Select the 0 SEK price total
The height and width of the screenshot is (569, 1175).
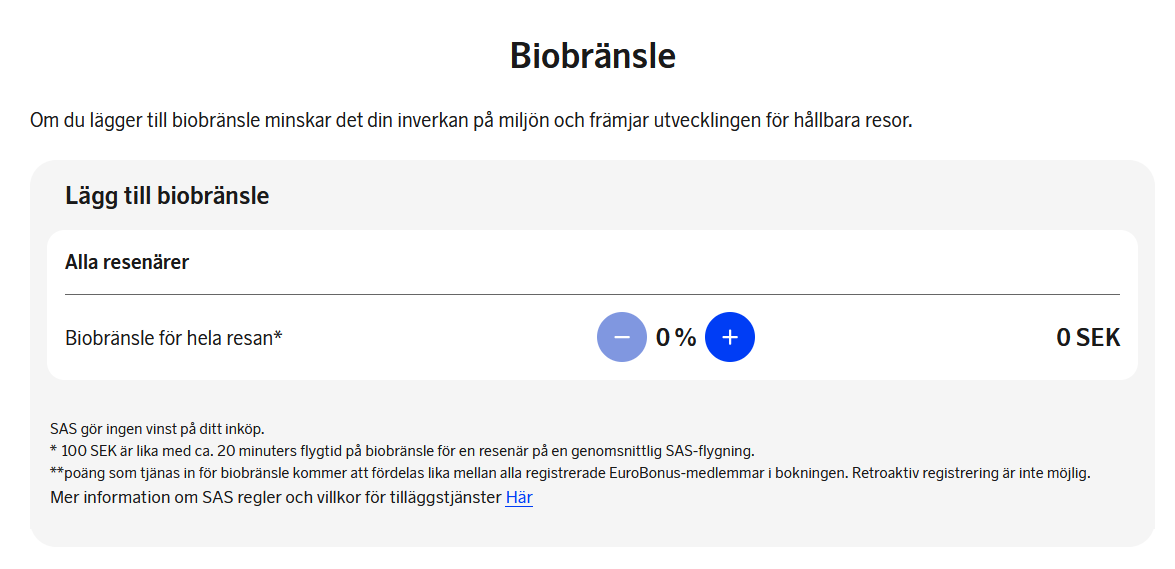click(x=1088, y=338)
